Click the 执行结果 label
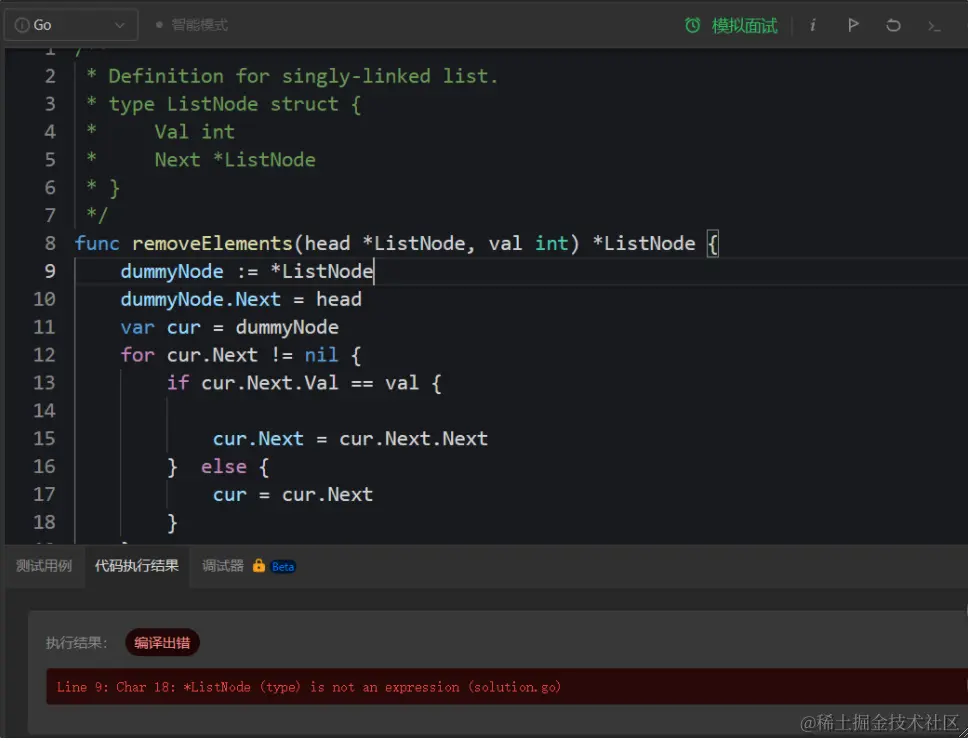Image resolution: width=968 pixels, height=741 pixels. 77,643
